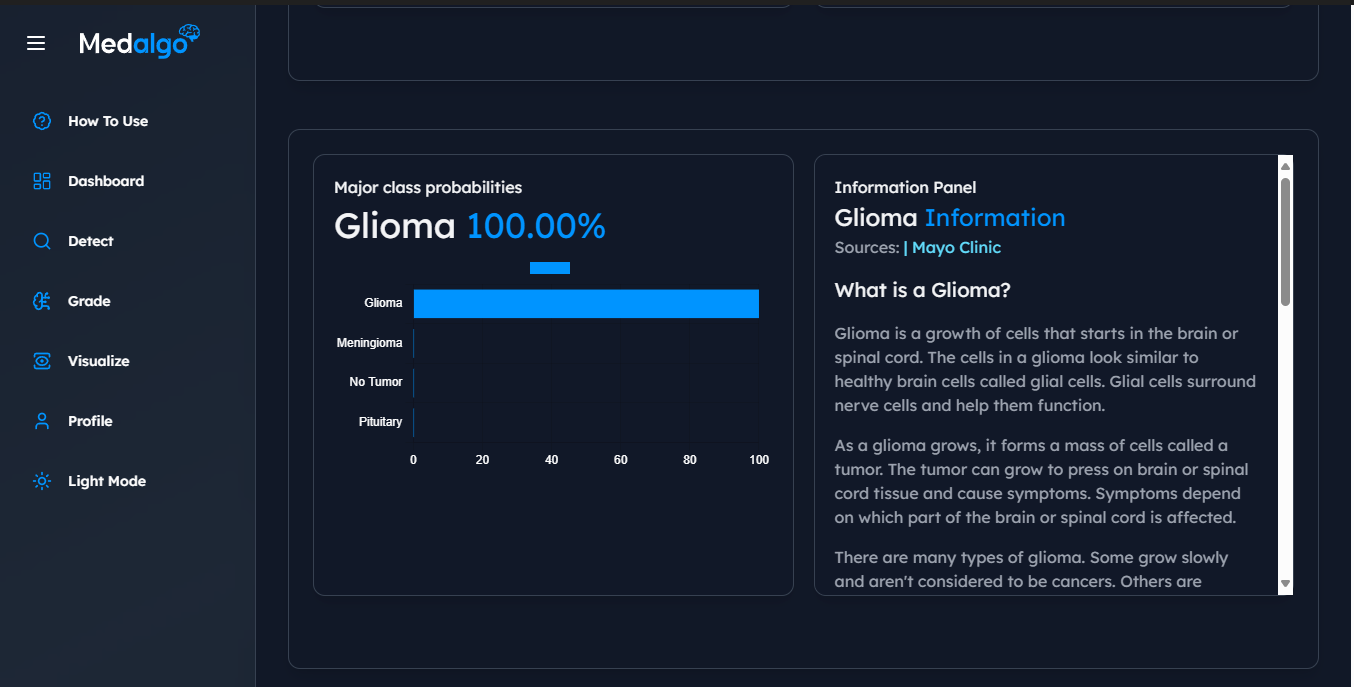Go to the Dashboard menu item
Image resolution: width=1354 pixels, height=687 pixels.
click(106, 181)
